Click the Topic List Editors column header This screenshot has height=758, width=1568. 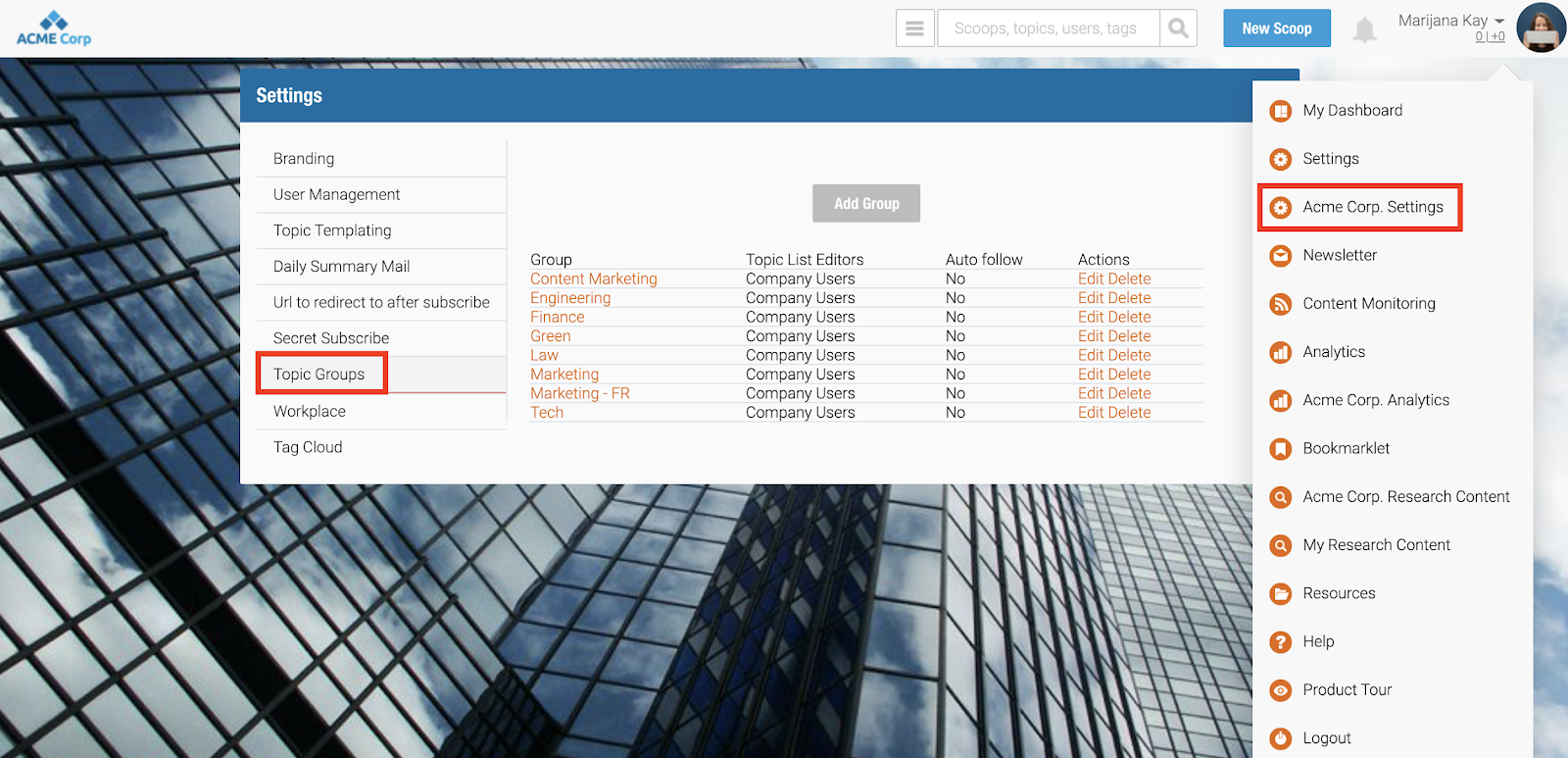pos(805,260)
